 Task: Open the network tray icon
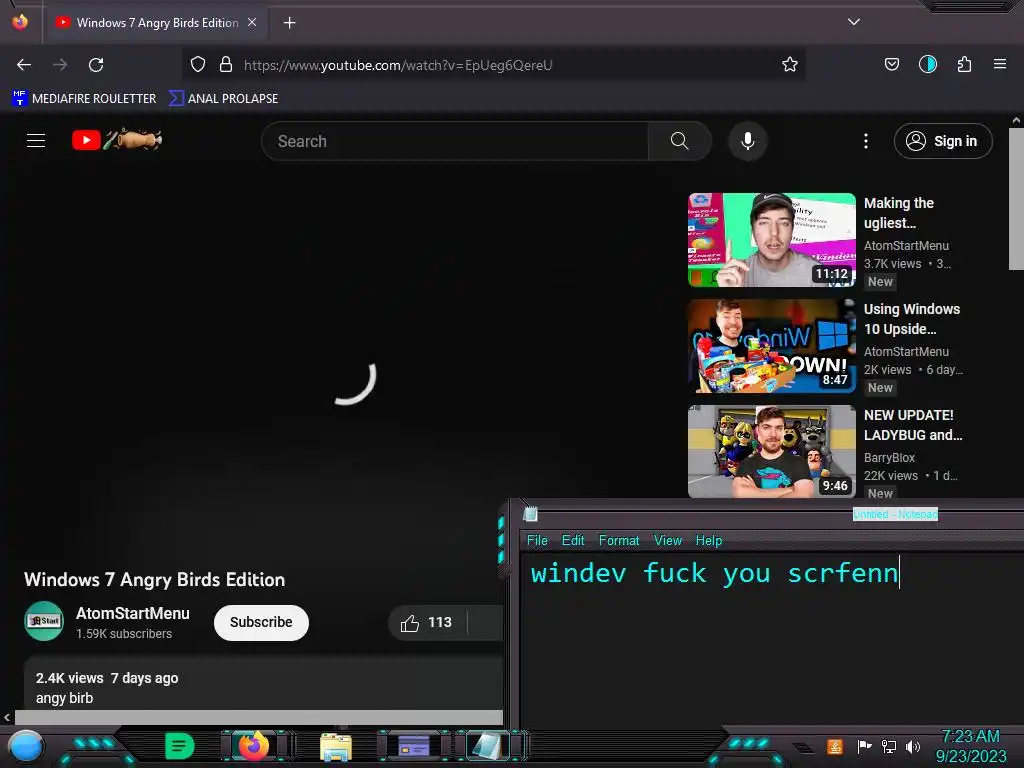tap(889, 746)
